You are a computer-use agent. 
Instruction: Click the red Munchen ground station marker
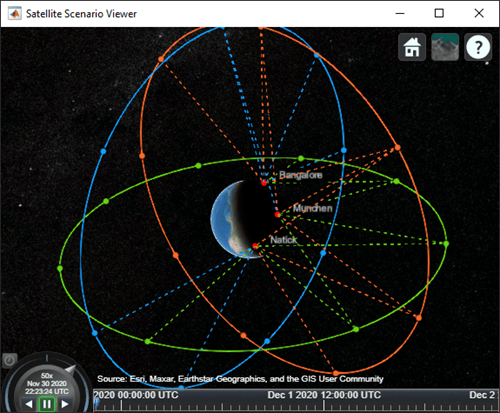pyautogui.click(x=278, y=215)
